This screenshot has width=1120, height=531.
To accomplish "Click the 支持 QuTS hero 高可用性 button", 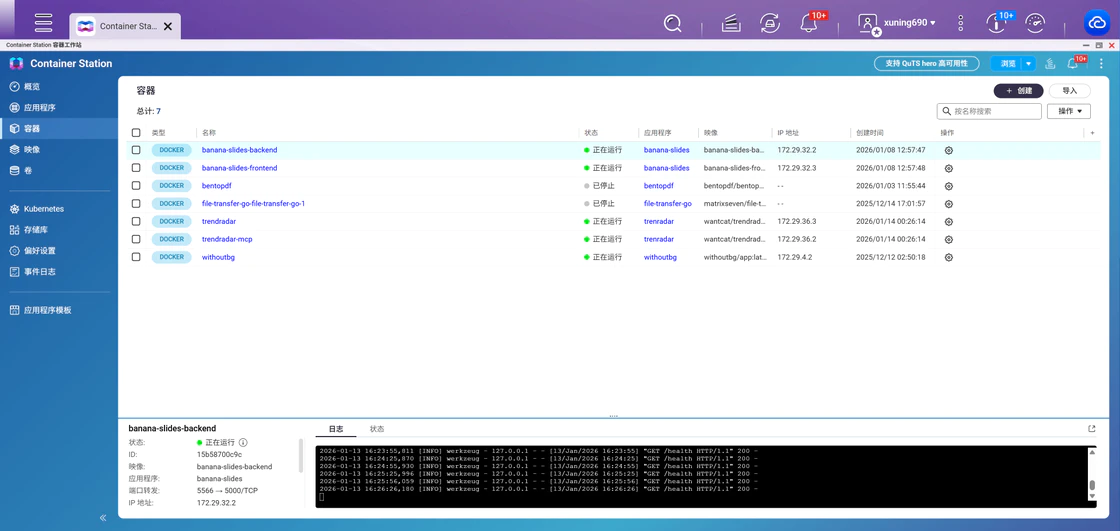I will tap(926, 63).
